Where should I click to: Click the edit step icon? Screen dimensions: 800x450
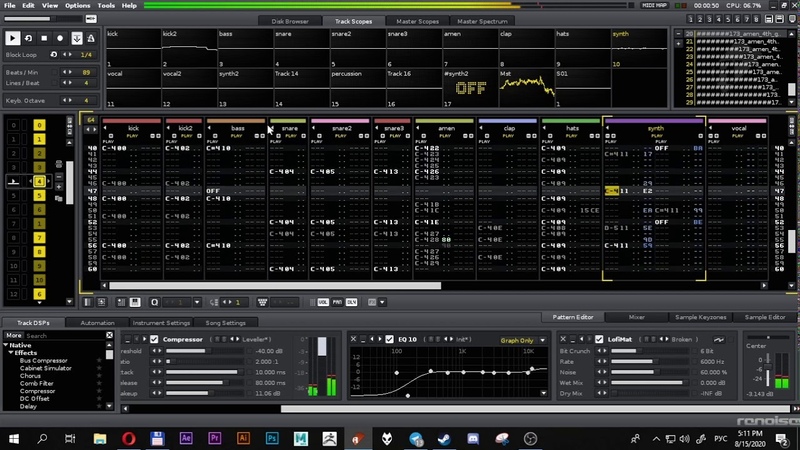coord(214,303)
